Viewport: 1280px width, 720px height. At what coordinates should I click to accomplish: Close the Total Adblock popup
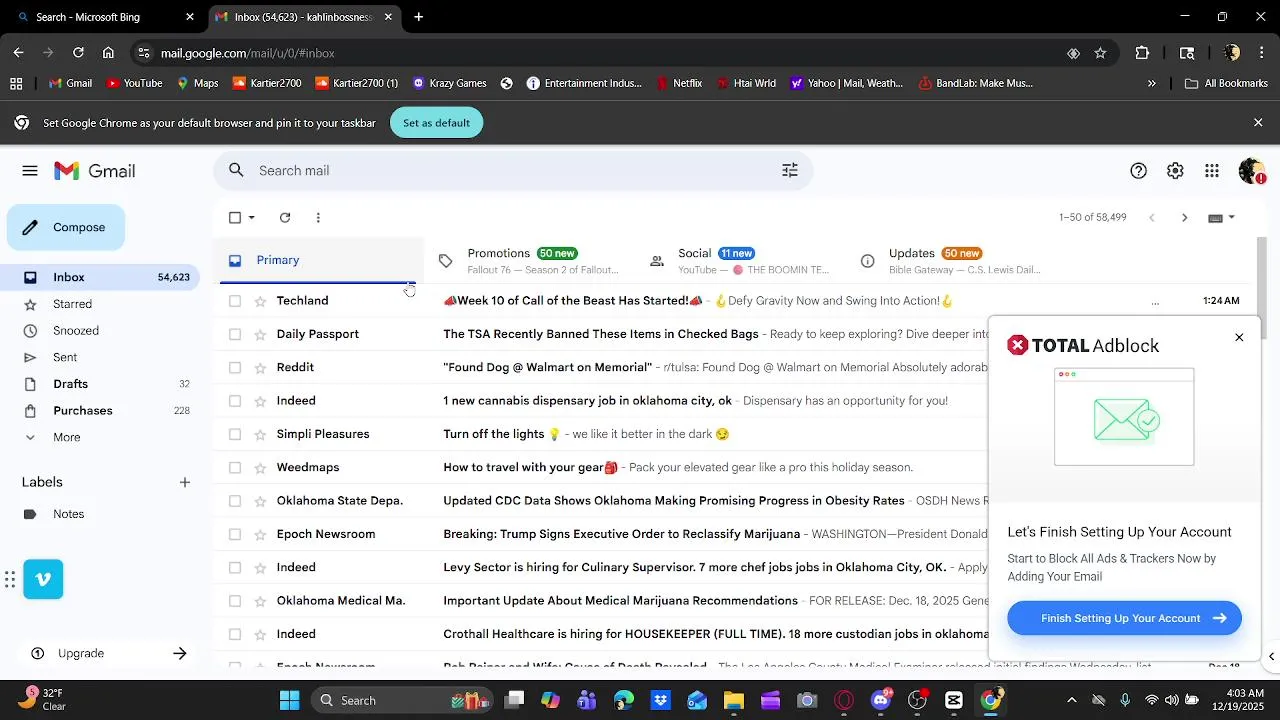click(x=1239, y=337)
